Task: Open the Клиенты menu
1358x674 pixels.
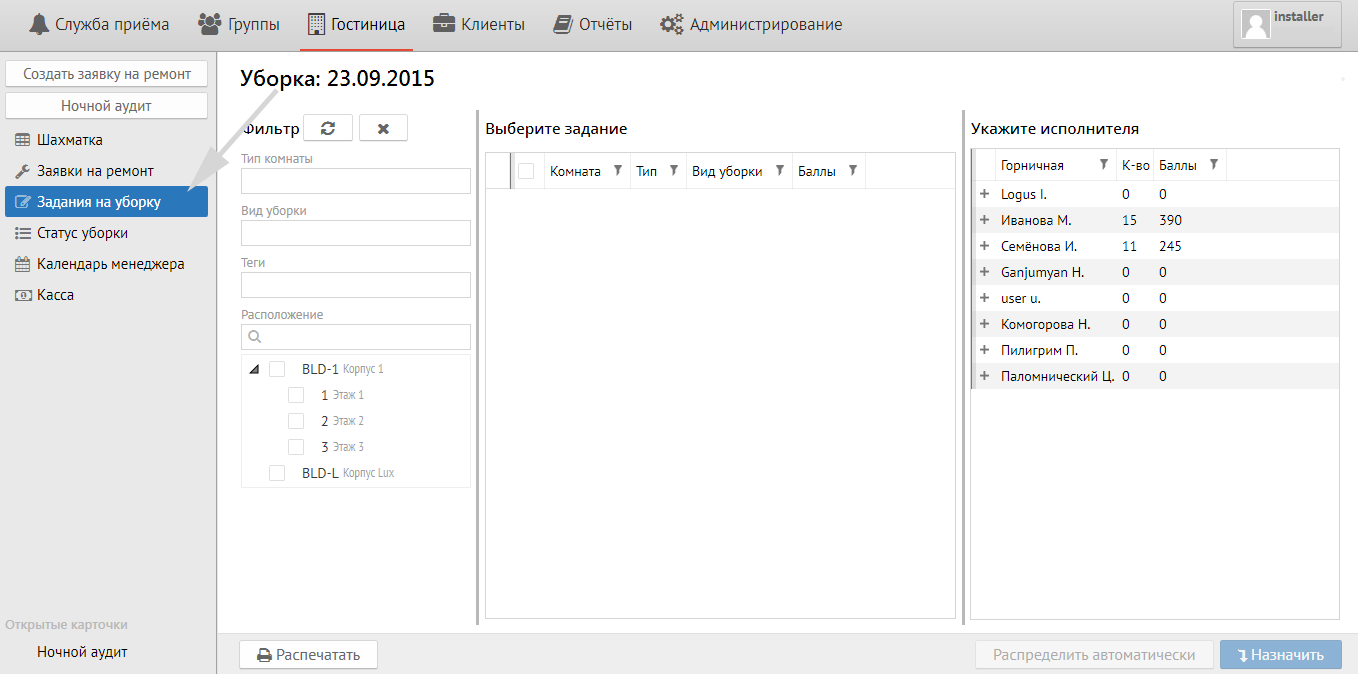Action: 478,24
